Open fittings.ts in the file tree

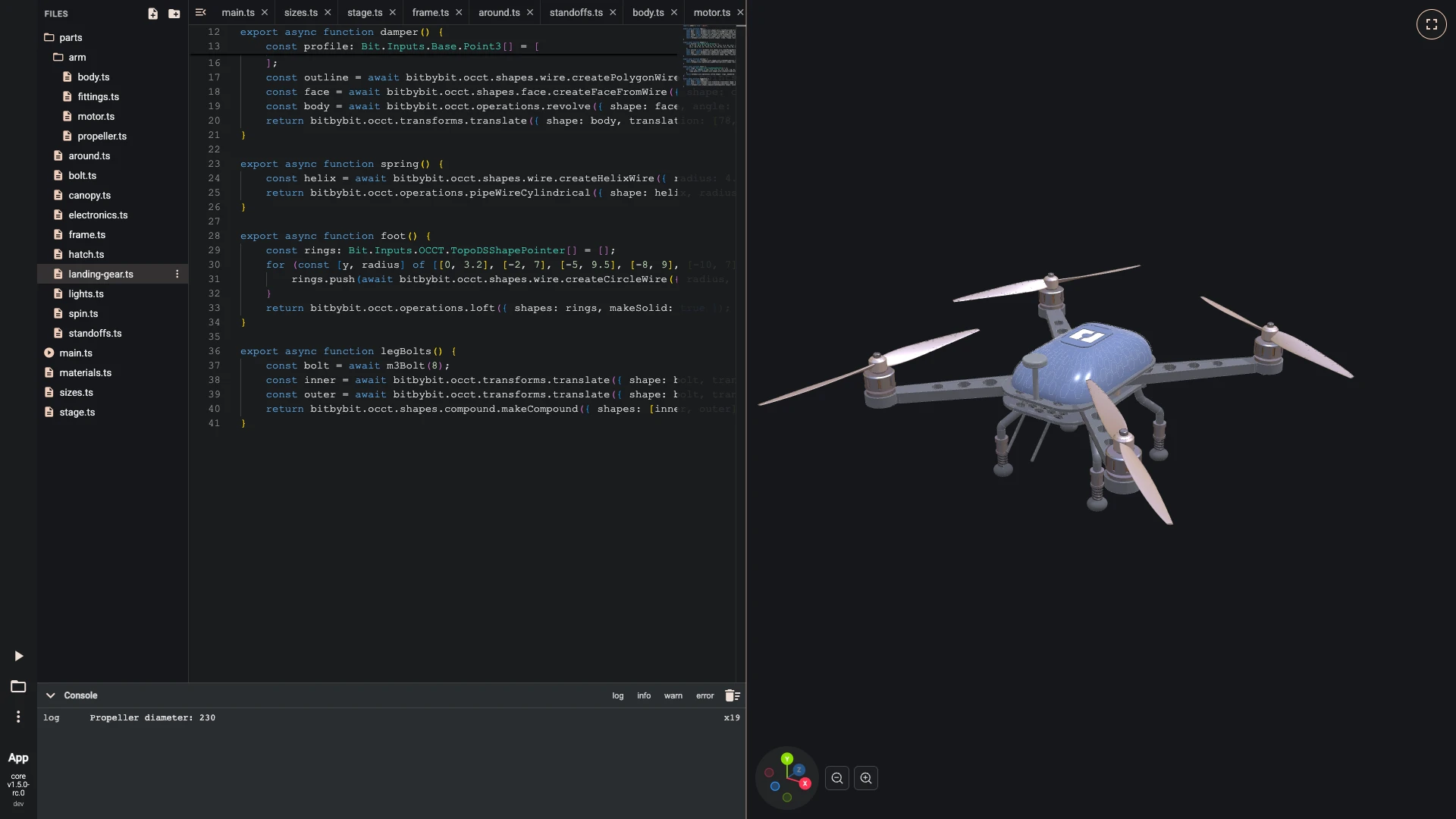[98, 96]
